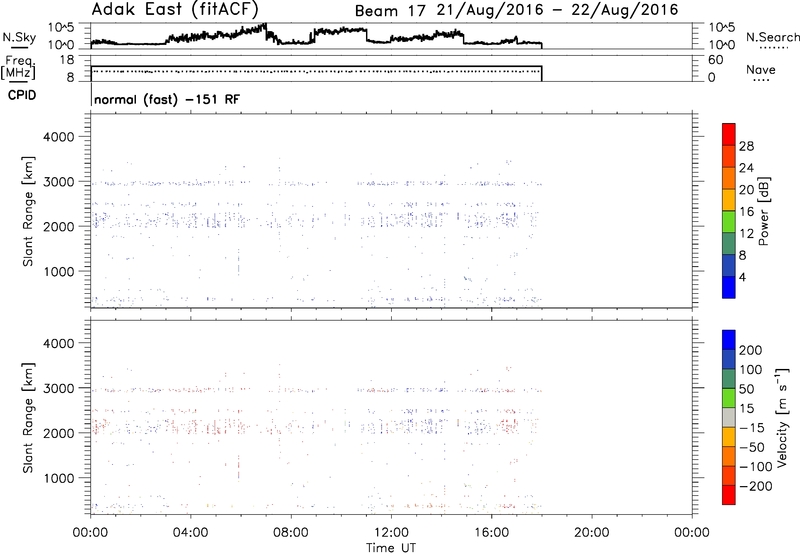Click the Velocity segment between 100 and 200
The height and width of the screenshot is (554, 800).
click(x=729, y=359)
